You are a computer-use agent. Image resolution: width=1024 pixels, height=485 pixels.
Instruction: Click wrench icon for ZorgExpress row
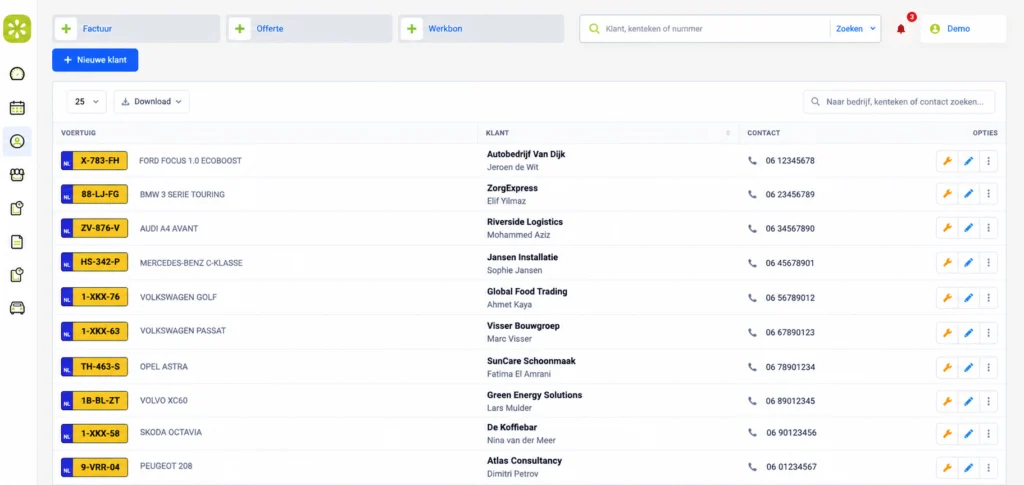[x=947, y=194]
